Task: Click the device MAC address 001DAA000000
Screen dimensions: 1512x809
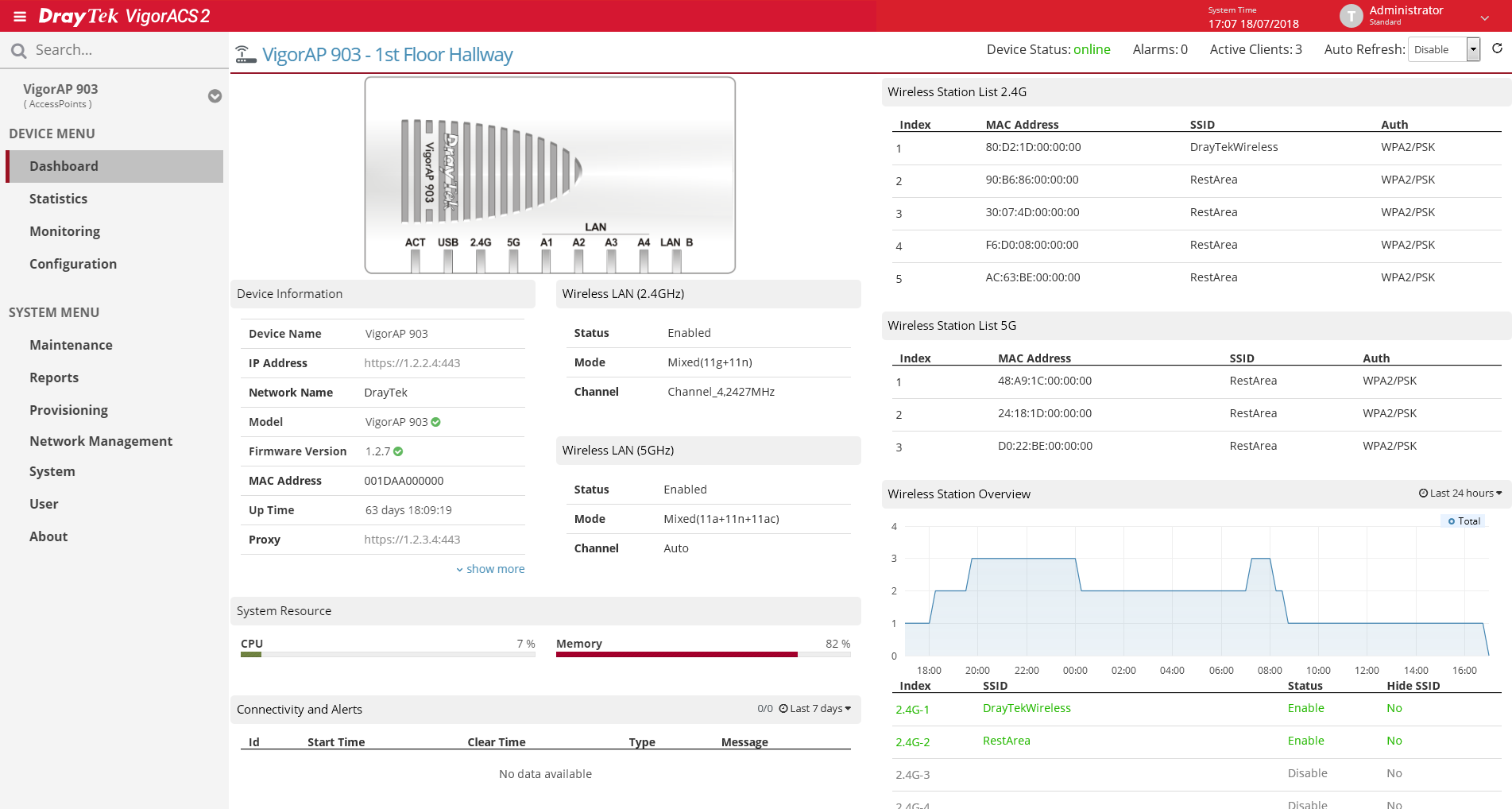Action: tap(404, 481)
